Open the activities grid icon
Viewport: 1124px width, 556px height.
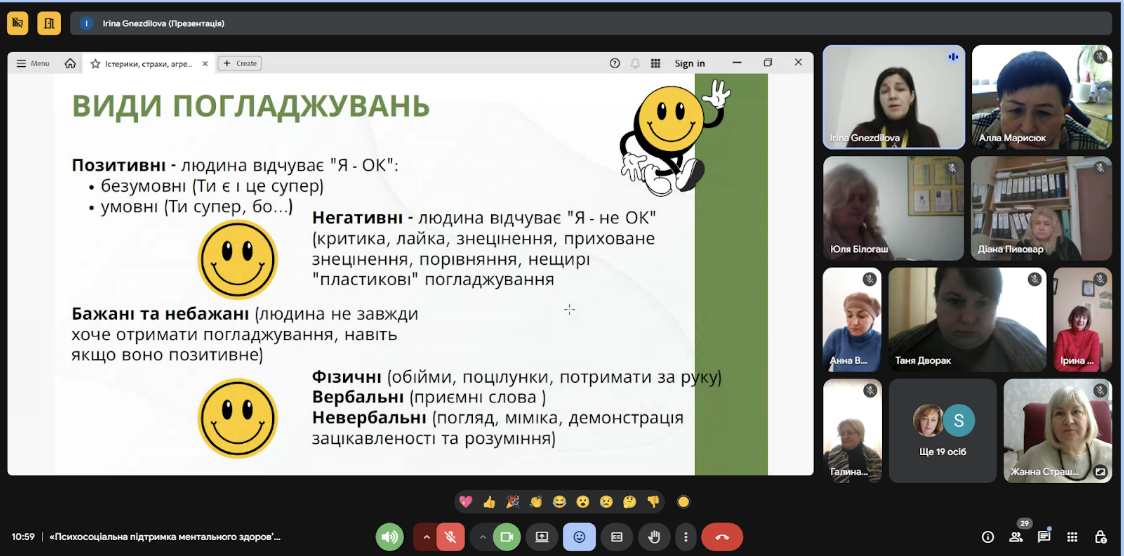pyautogui.click(x=1072, y=537)
